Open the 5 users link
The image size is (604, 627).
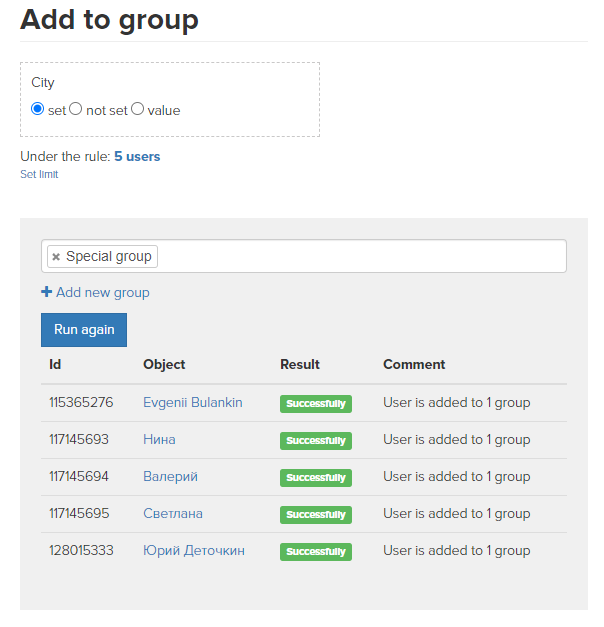click(x=137, y=156)
